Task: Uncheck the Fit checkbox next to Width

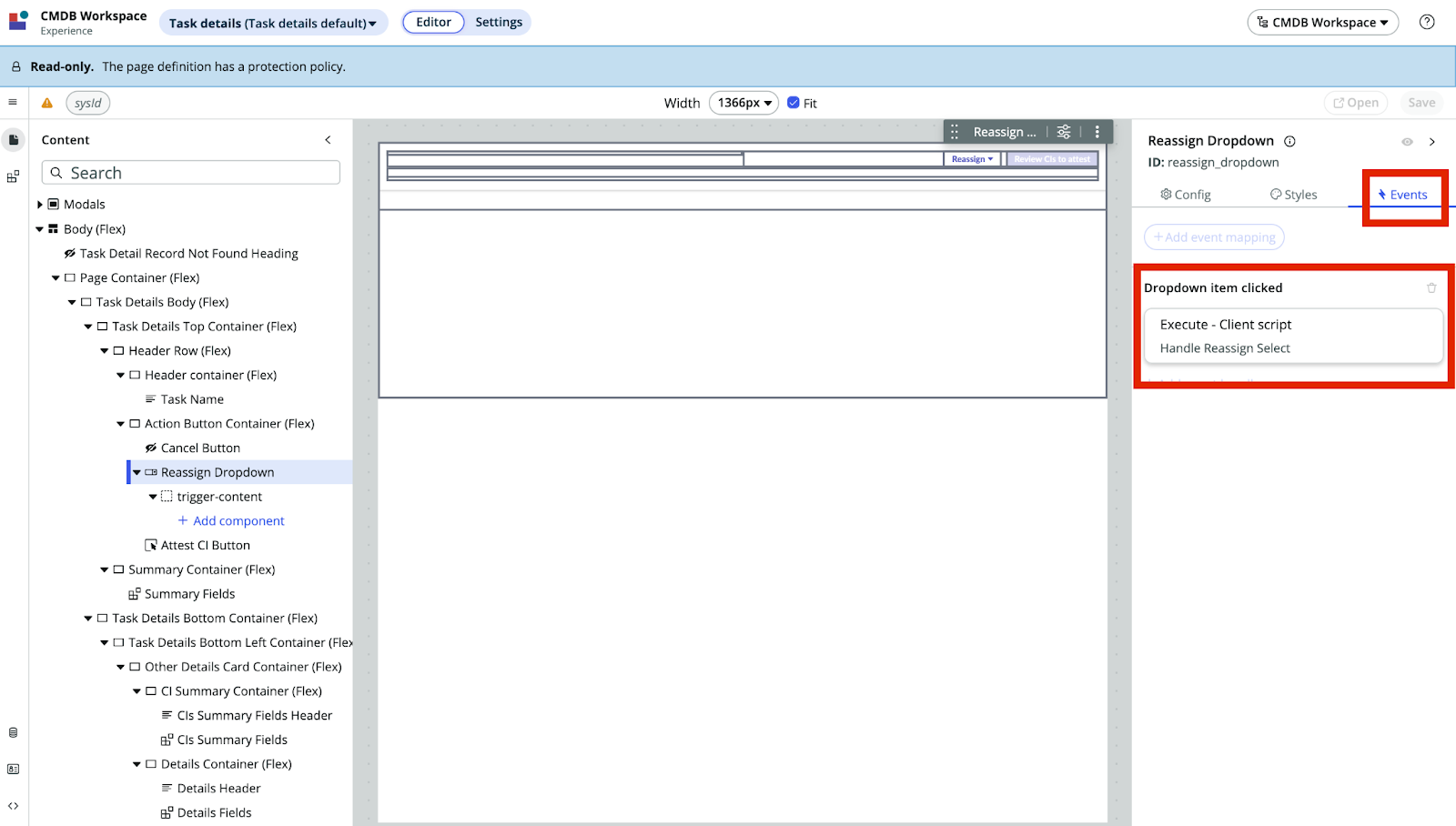Action: coord(794,103)
